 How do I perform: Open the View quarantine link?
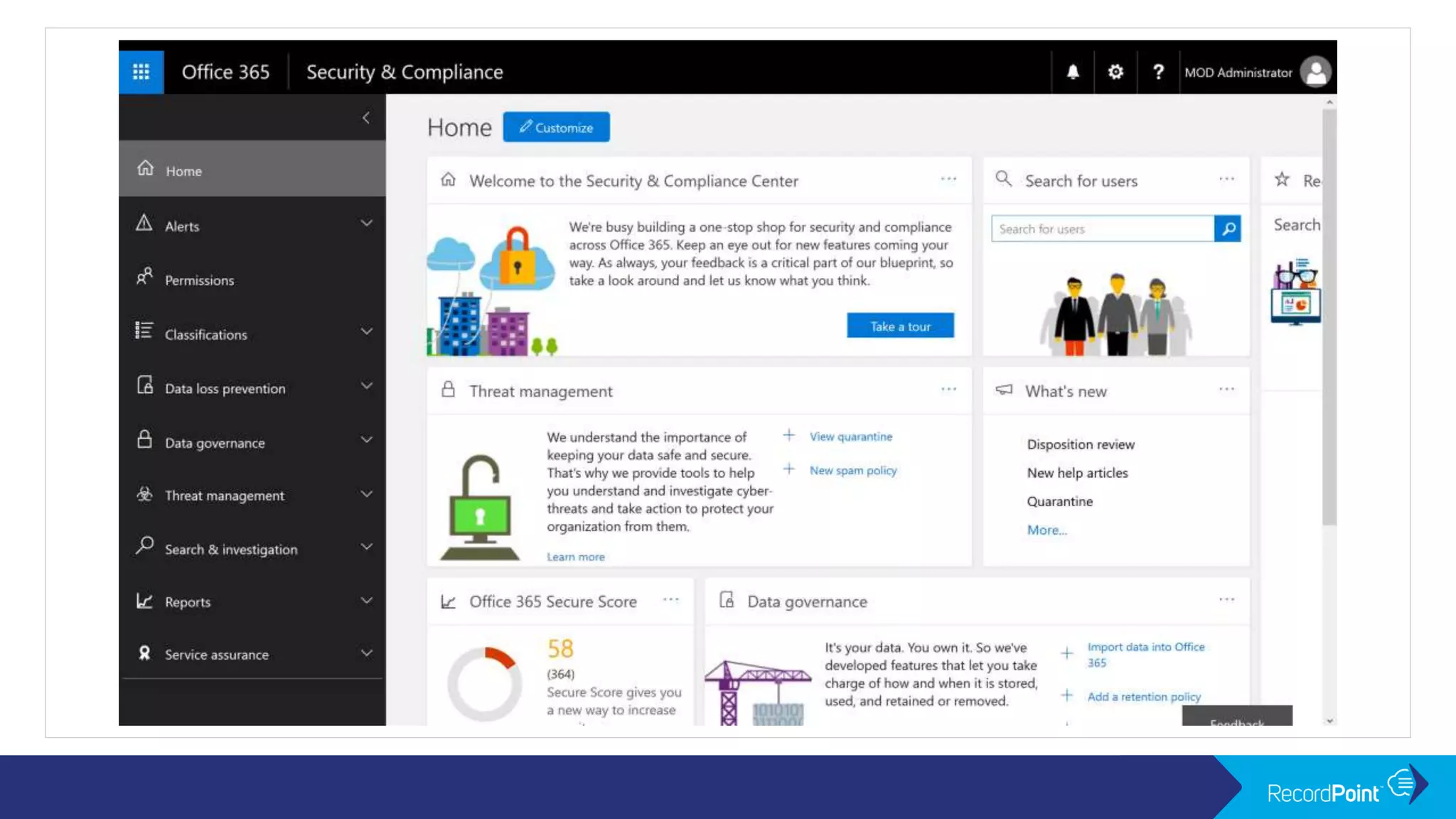point(850,437)
